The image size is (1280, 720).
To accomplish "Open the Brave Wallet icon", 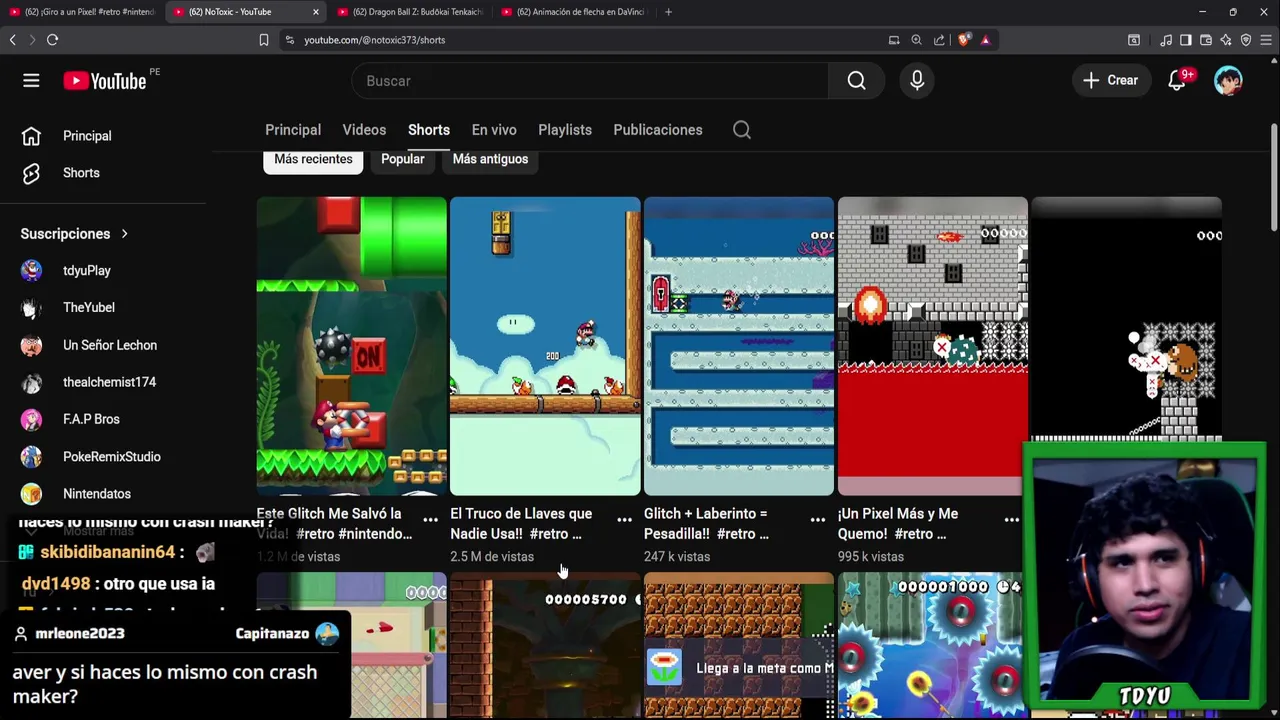I will 1206,40.
